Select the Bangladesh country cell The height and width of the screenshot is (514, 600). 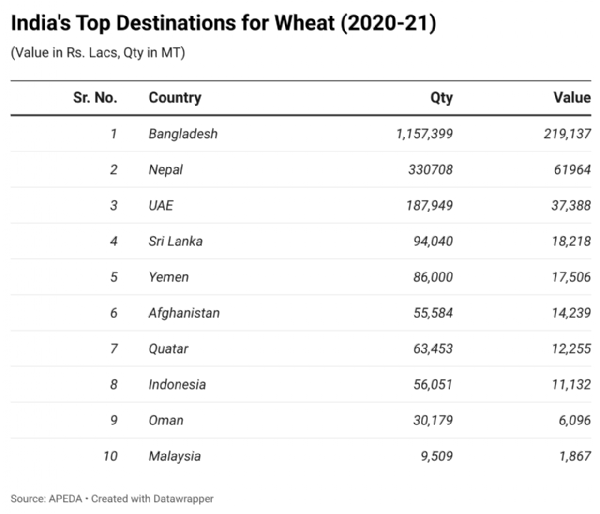tap(183, 134)
